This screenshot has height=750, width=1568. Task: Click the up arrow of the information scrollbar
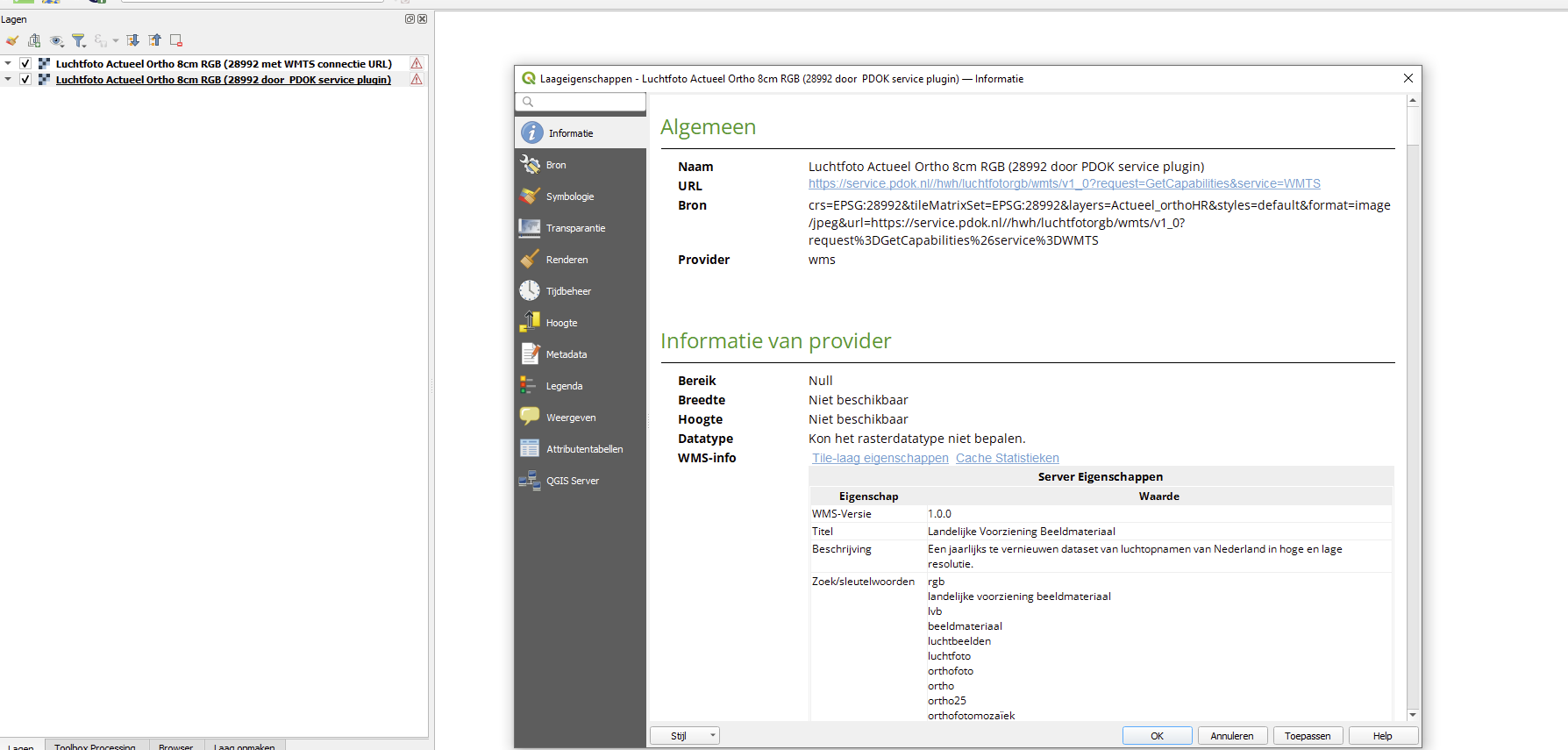[x=1413, y=100]
